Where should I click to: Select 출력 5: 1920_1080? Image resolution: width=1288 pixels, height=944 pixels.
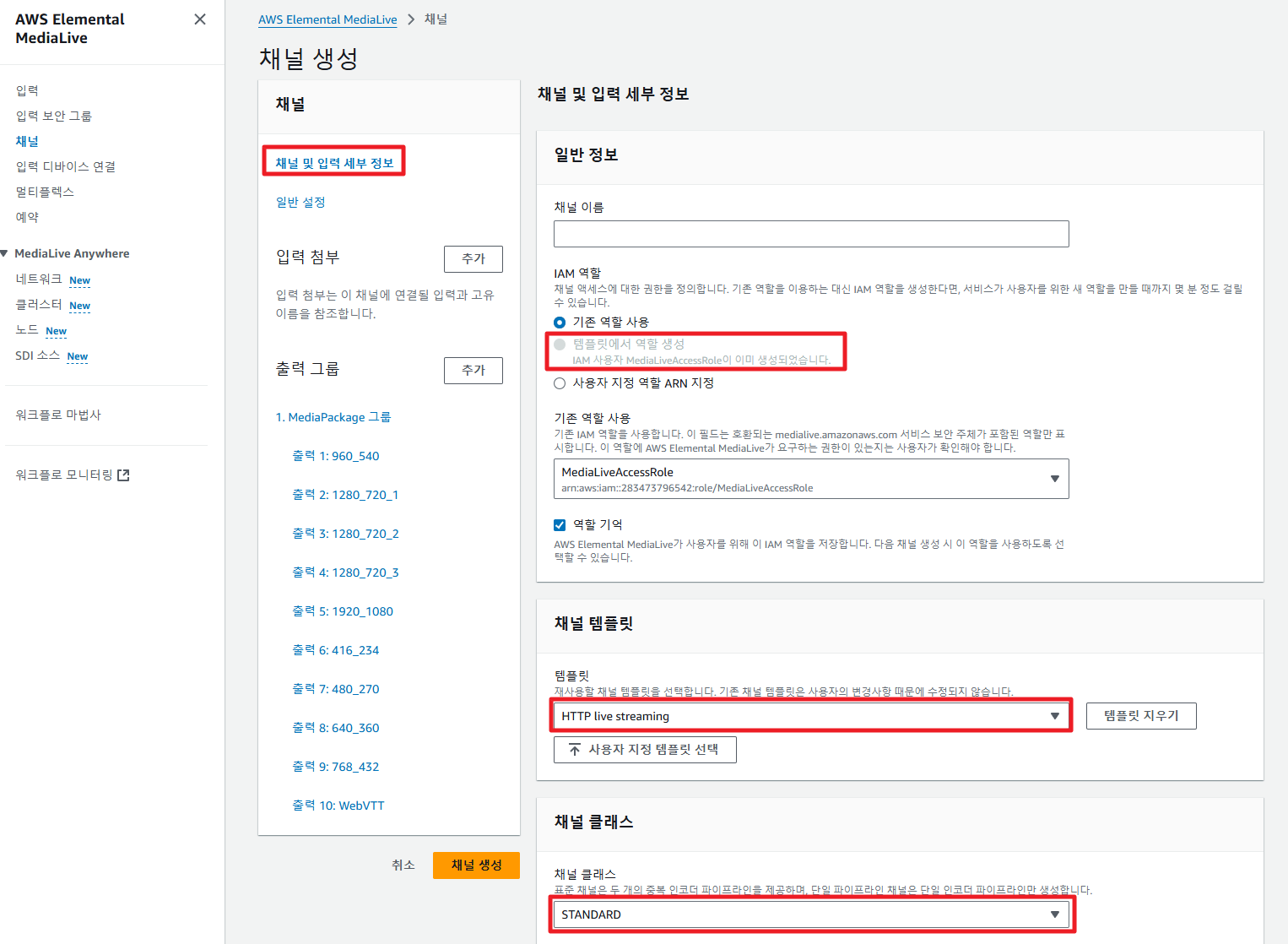[343, 611]
